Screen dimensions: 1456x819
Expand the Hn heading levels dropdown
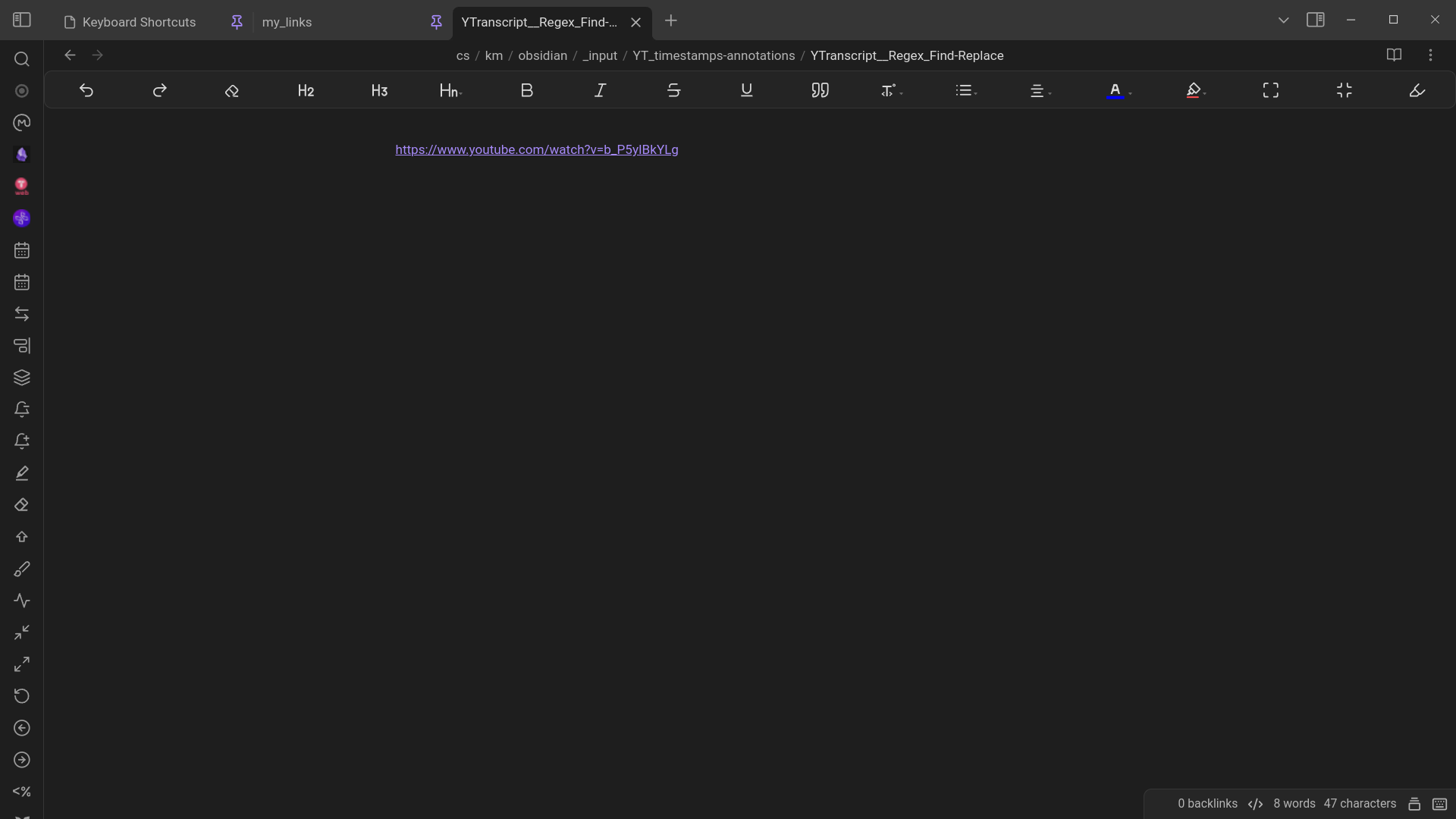click(x=450, y=90)
